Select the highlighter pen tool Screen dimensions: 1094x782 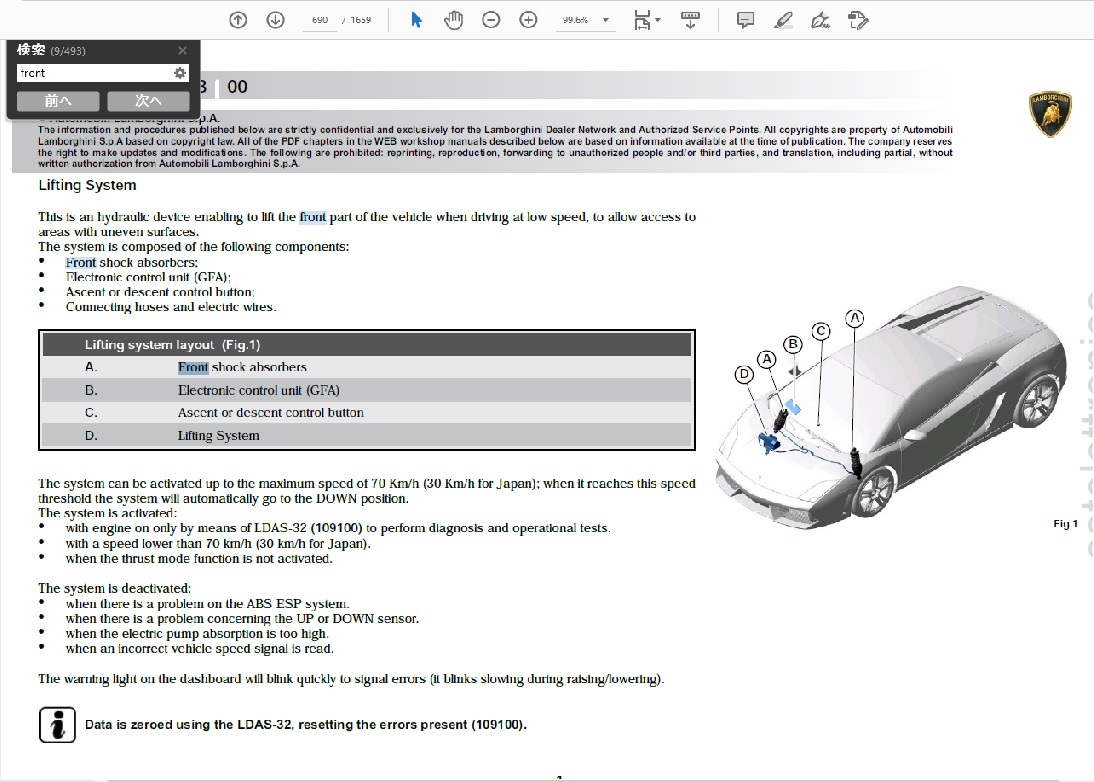pos(783,20)
